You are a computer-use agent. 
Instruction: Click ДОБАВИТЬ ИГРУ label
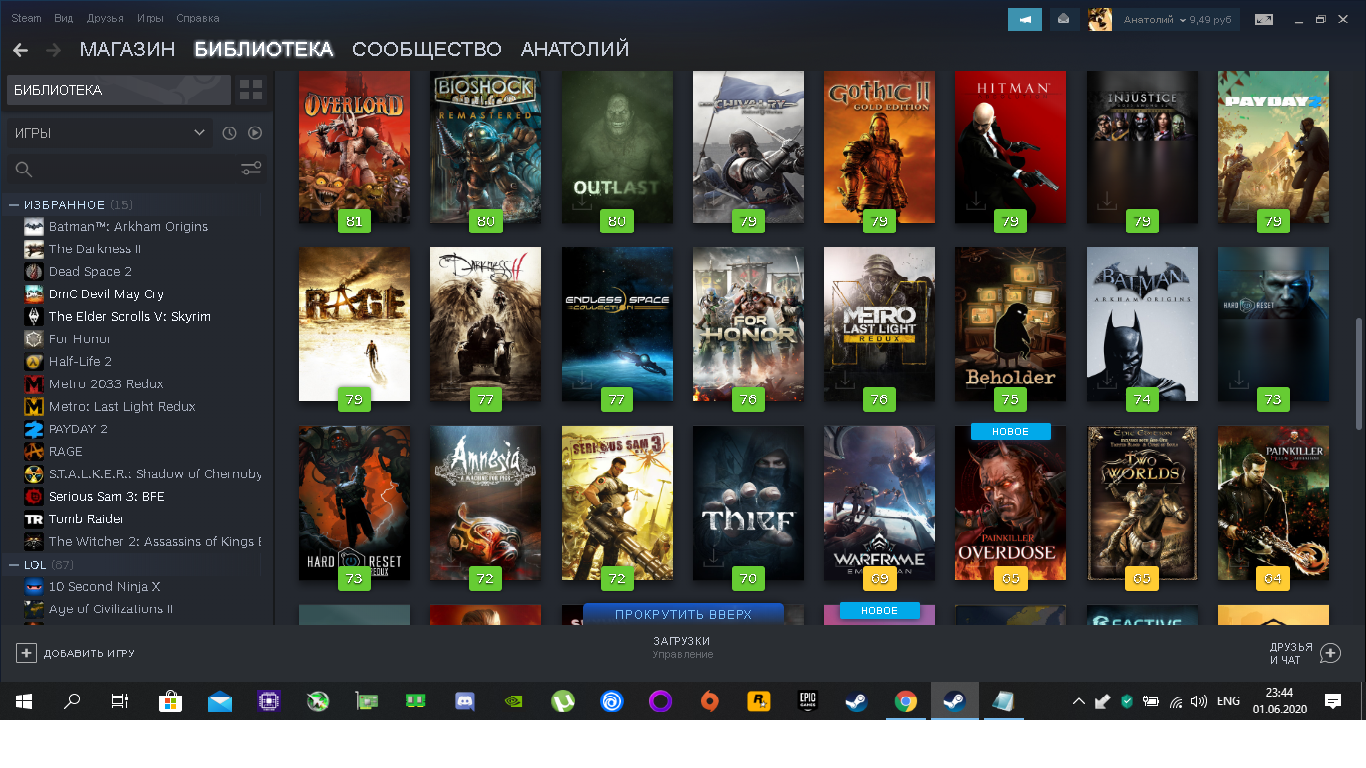[89, 654]
